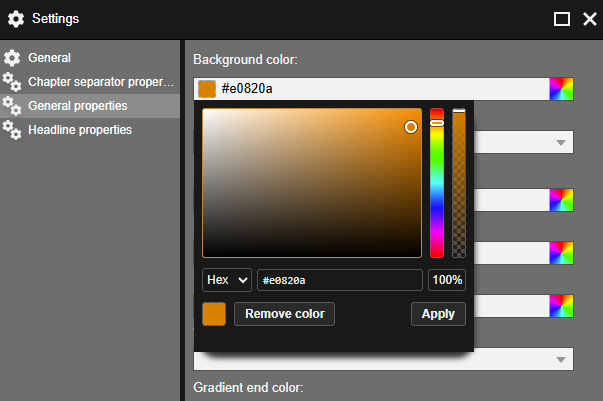The width and height of the screenshot is (603, 401).
Task: Click the gears icon beside Chapter separator
Action: click(x=12, y=82)
